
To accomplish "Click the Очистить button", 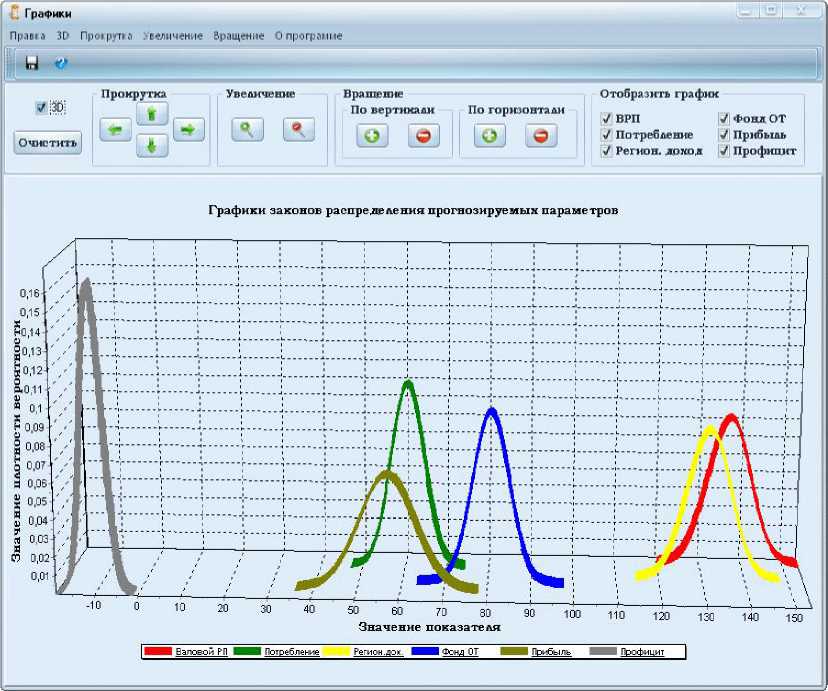I will (x=48, y=143).
